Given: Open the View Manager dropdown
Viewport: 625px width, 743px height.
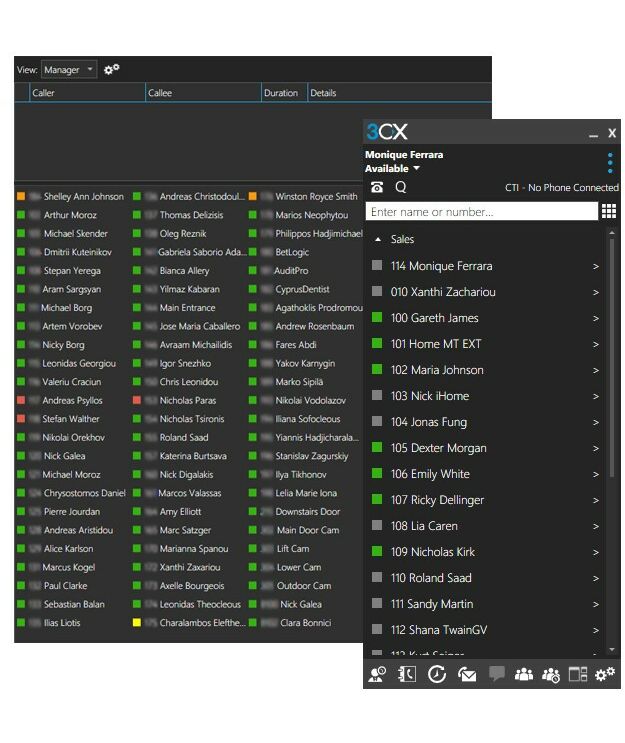Looking at the screenshot, I should [69, 70].
